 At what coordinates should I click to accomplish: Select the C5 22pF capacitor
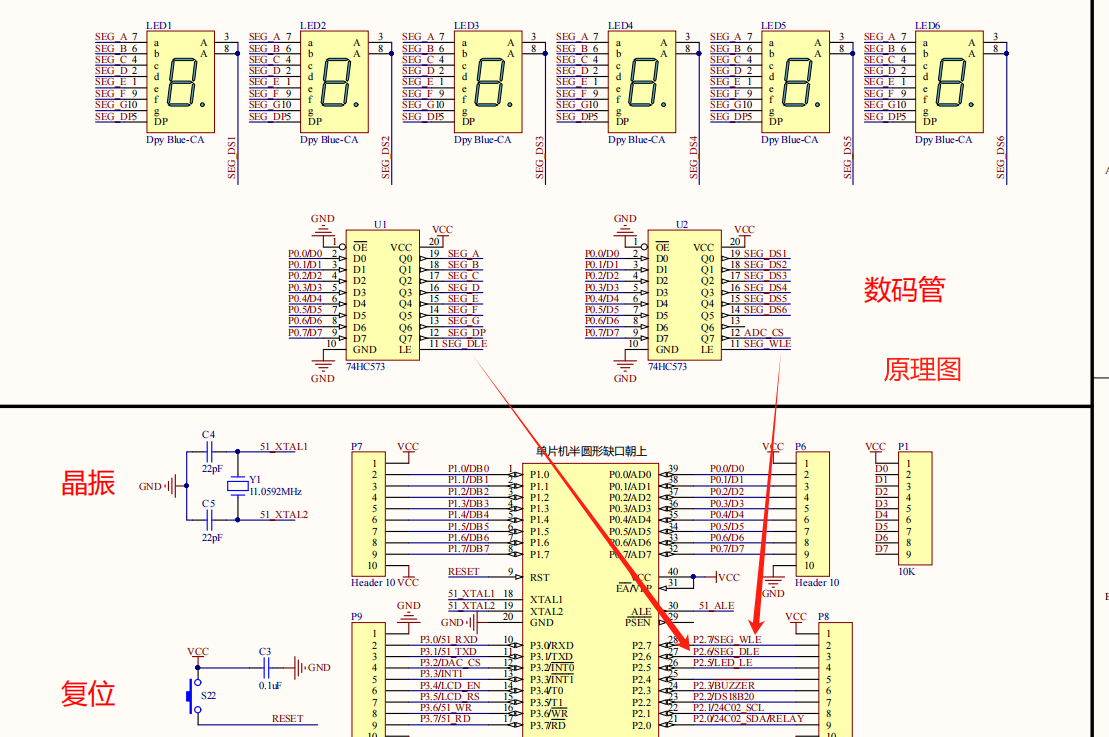click(x=209, y=519)
